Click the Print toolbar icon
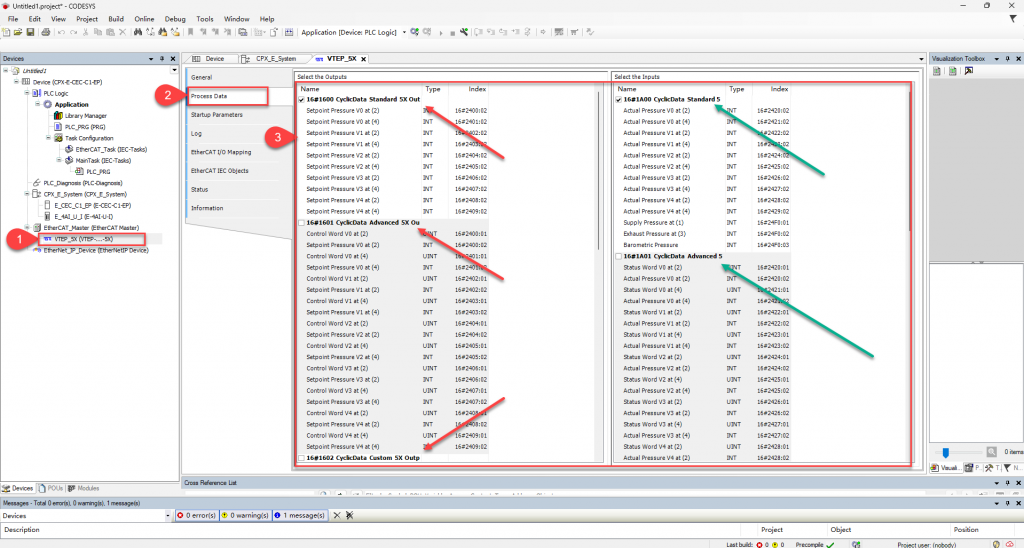 pyautogui.click(x=46, y=32)
